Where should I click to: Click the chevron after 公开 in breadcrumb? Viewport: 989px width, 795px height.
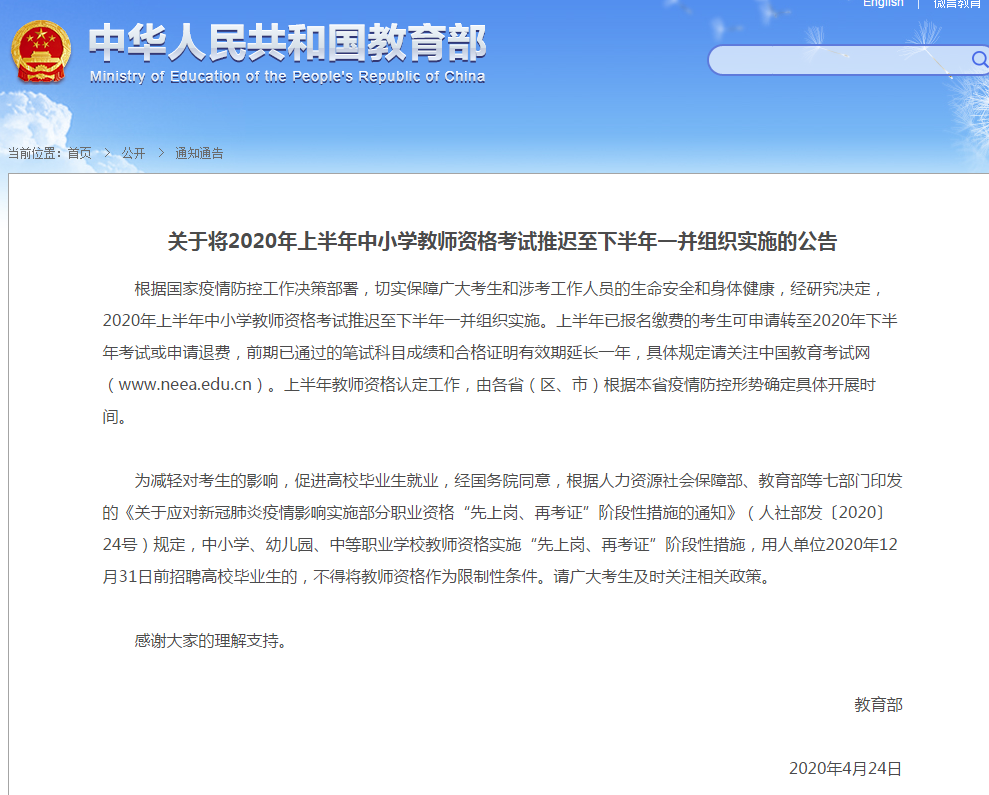(x=160, y=153)
